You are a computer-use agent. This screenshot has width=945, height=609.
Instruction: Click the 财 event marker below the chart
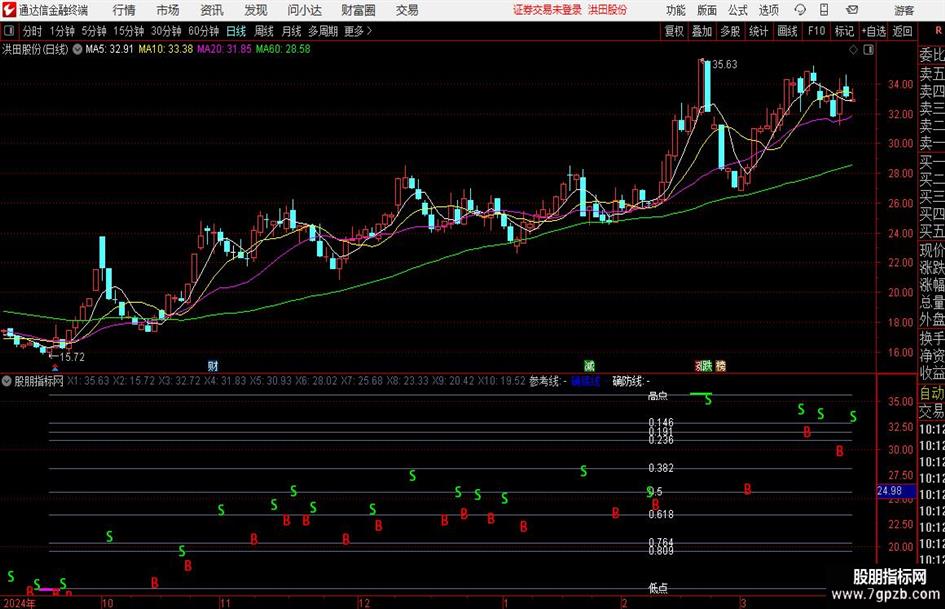[x=212, y=365]
